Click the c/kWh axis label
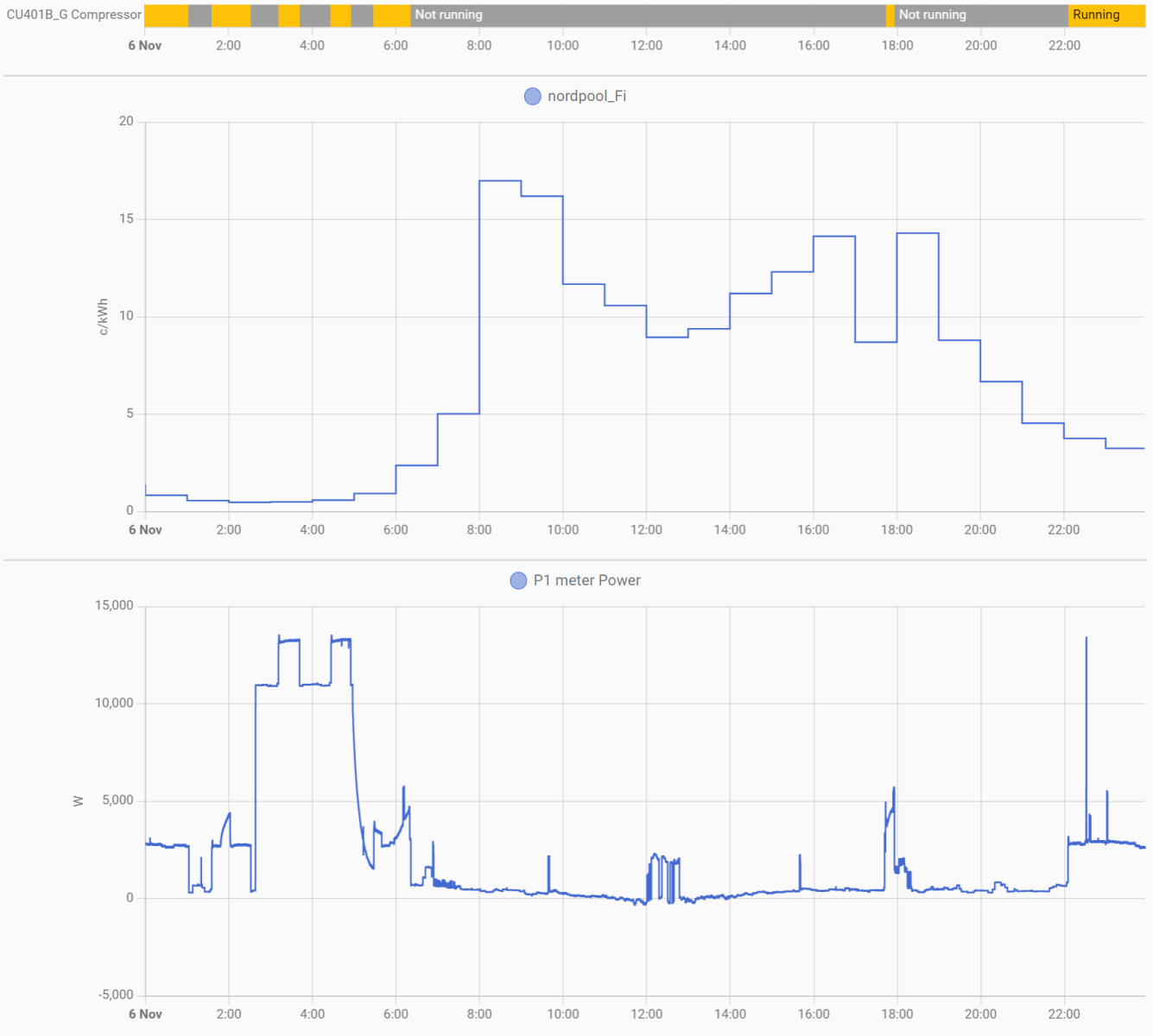Viewport: 1153px width, 1036px height. coord(103,317)
